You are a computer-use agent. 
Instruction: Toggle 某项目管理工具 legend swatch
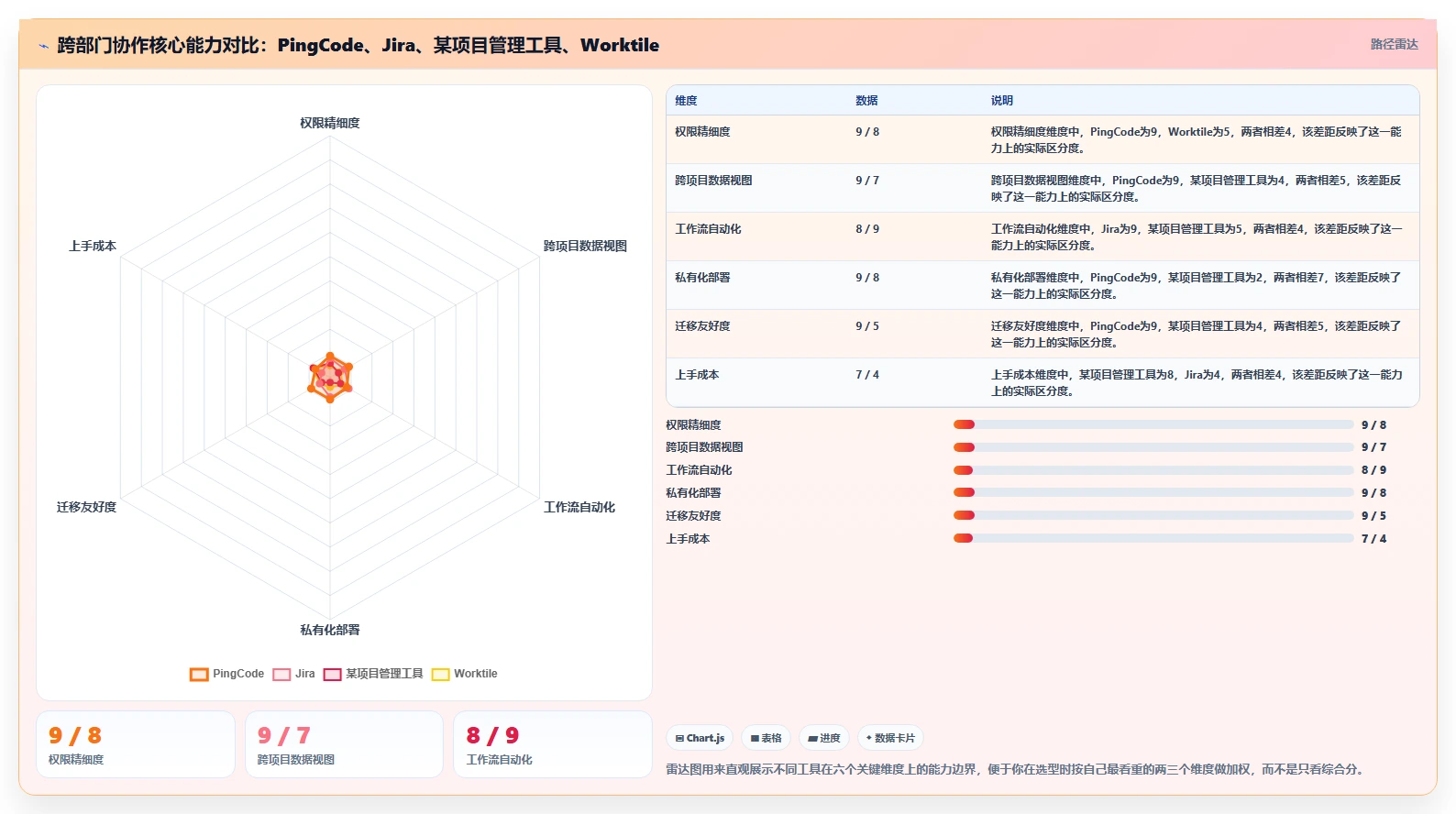pos(332,674)
